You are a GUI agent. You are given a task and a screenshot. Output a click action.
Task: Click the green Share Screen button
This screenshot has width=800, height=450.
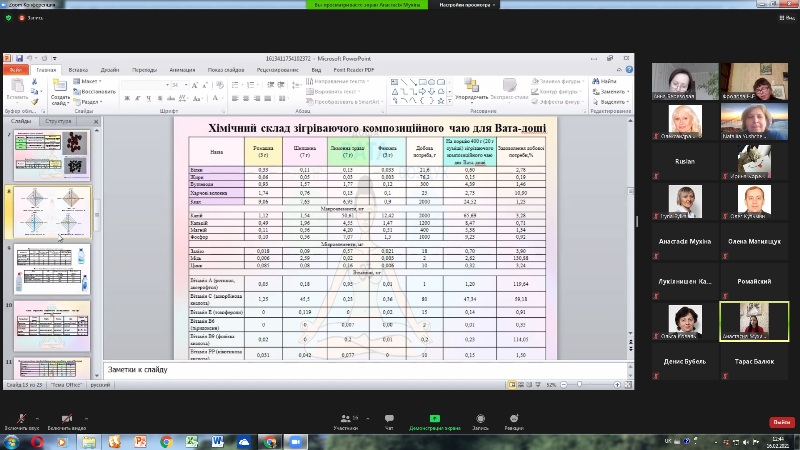434,419
